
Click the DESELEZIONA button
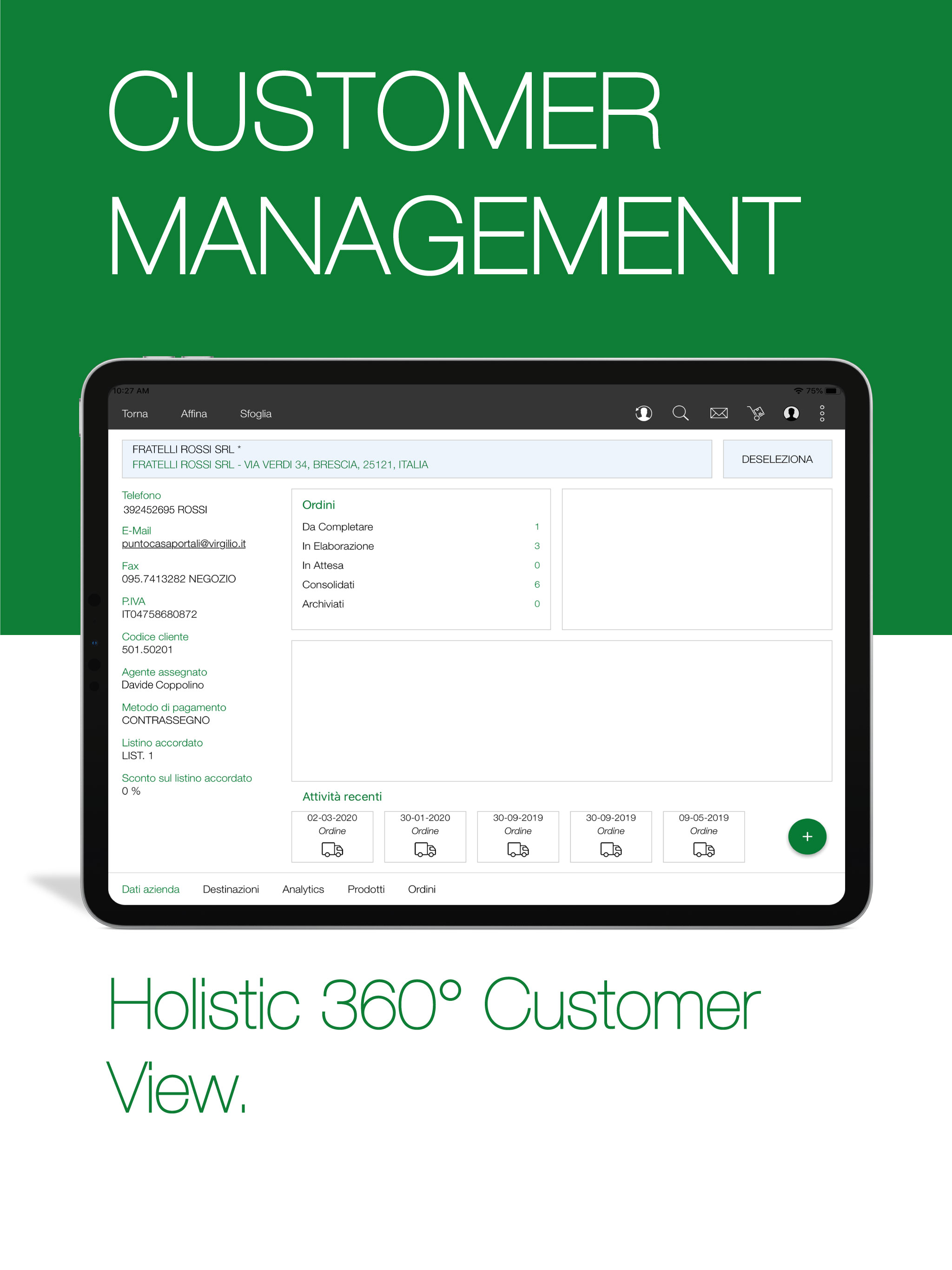tap(777, 459)
